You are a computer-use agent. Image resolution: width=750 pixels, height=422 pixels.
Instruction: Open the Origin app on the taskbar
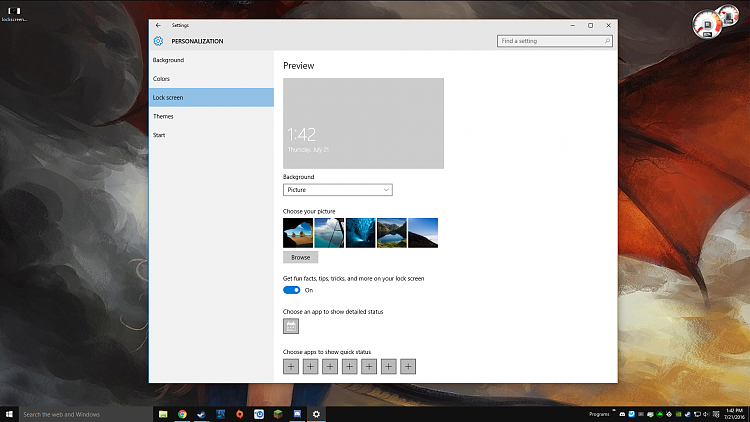point(240,414)
